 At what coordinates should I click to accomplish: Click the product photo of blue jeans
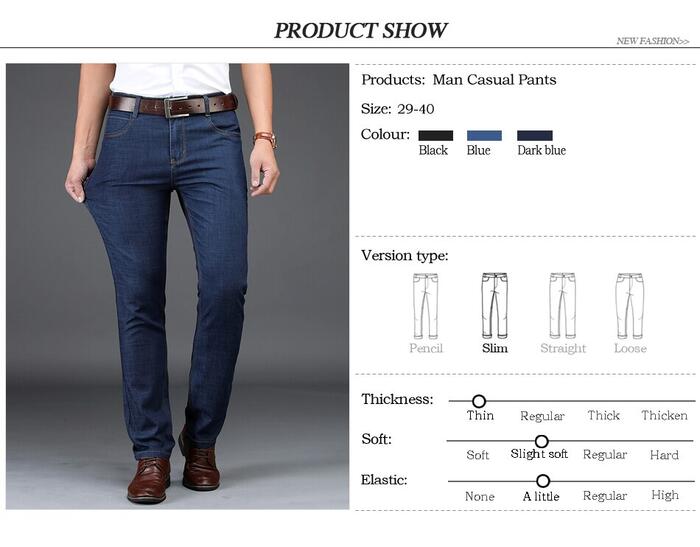[177, 286]
